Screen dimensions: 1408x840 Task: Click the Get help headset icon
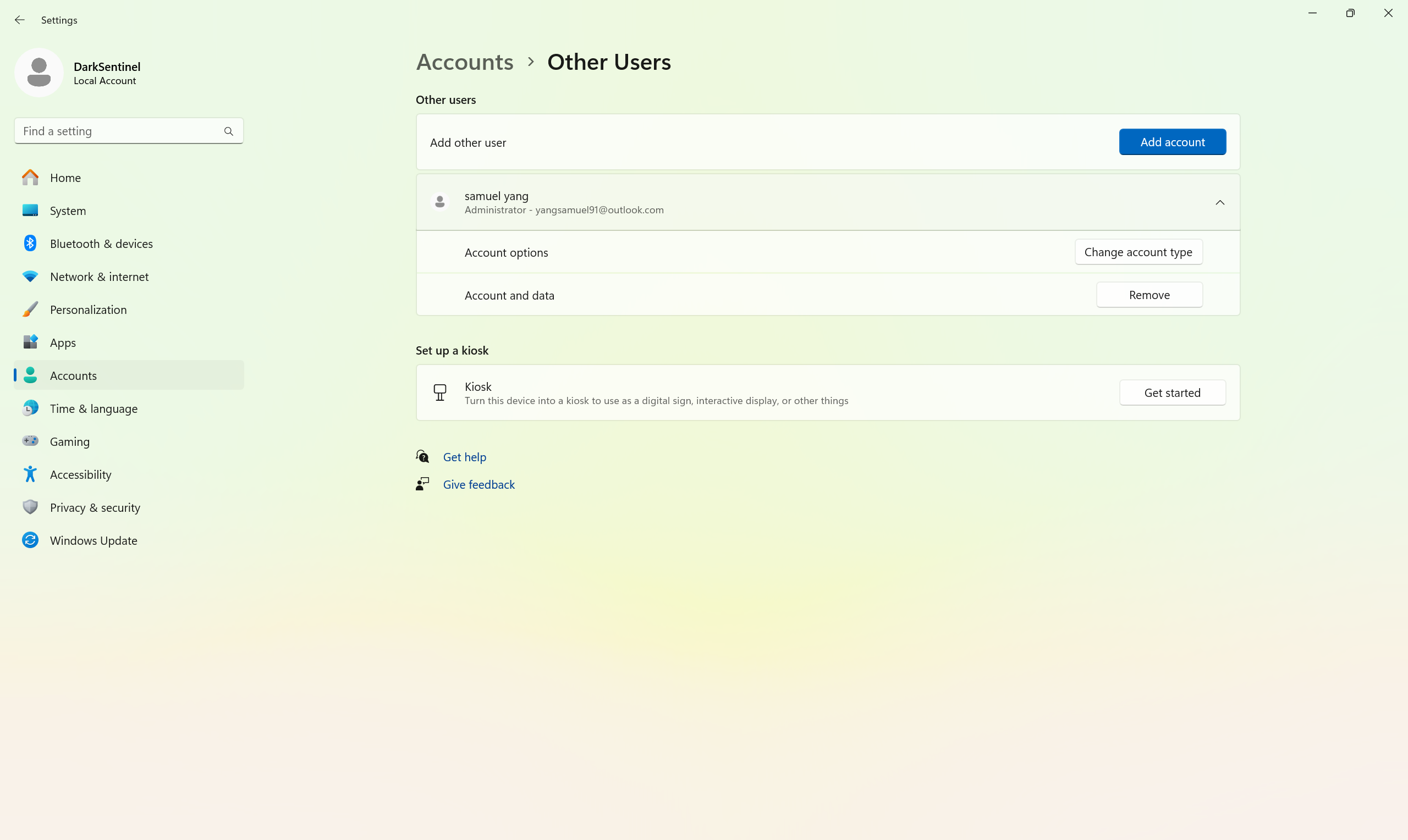[x=422, y=456]
